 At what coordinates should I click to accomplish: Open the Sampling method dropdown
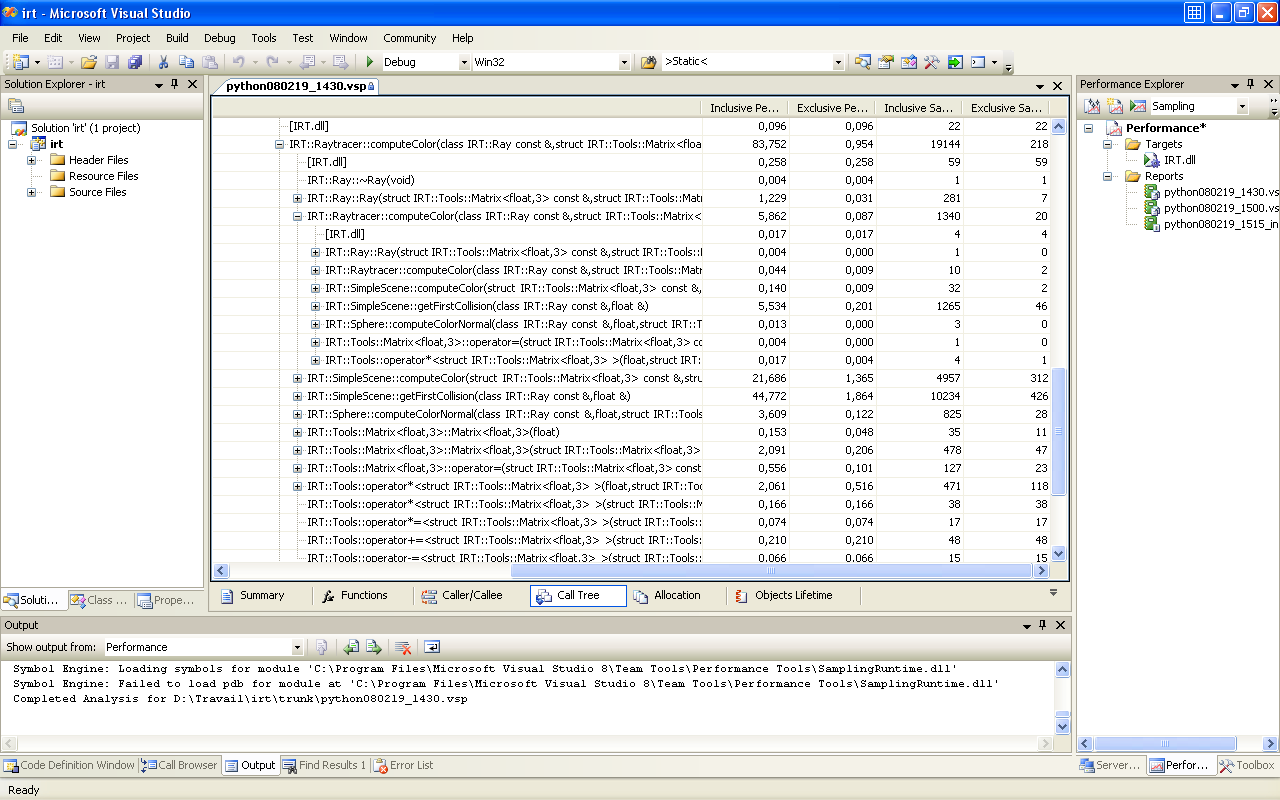click(x=1242, y=106)
